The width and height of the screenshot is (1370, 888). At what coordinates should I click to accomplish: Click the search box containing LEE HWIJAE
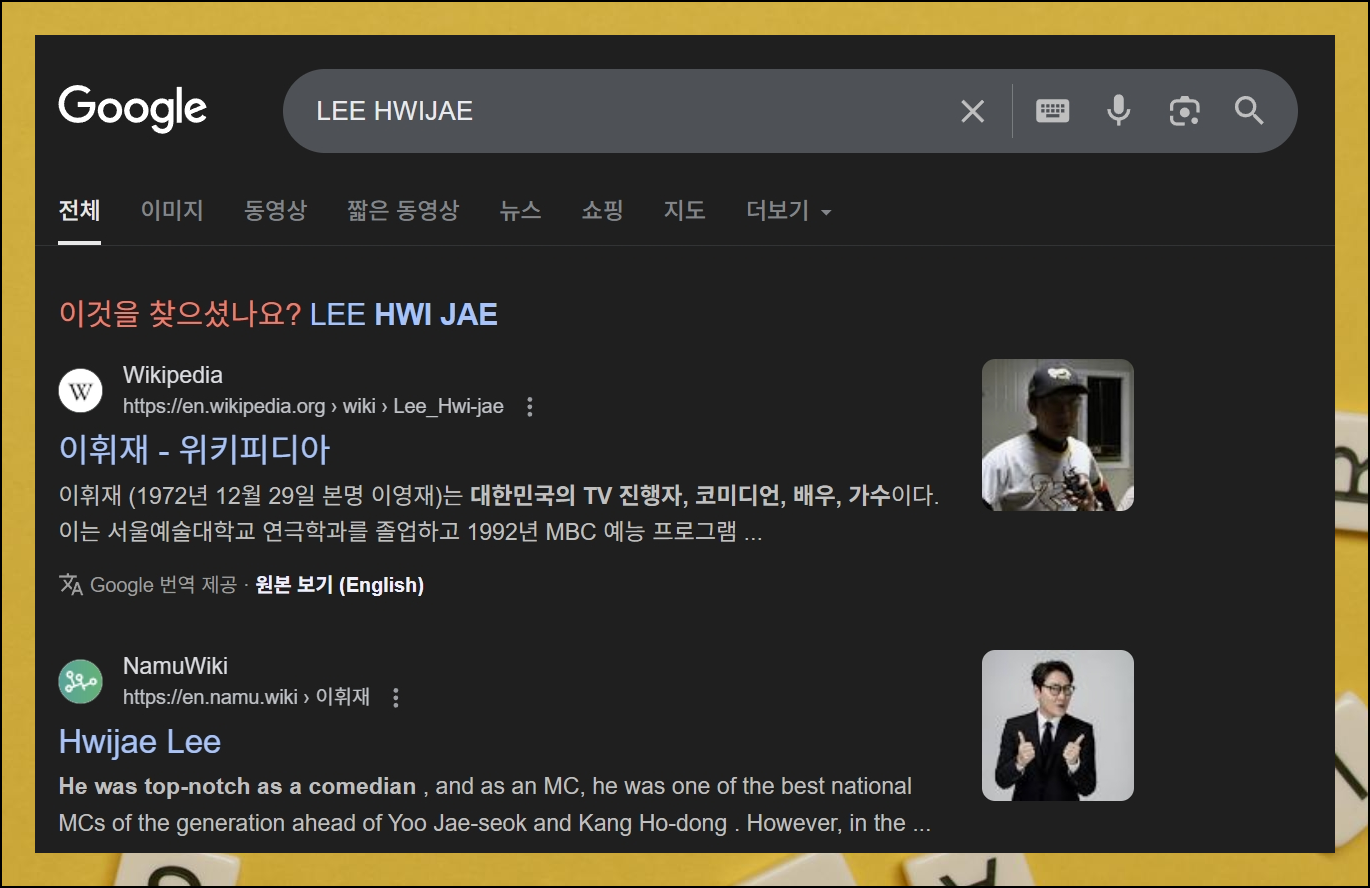click(790, 111)
